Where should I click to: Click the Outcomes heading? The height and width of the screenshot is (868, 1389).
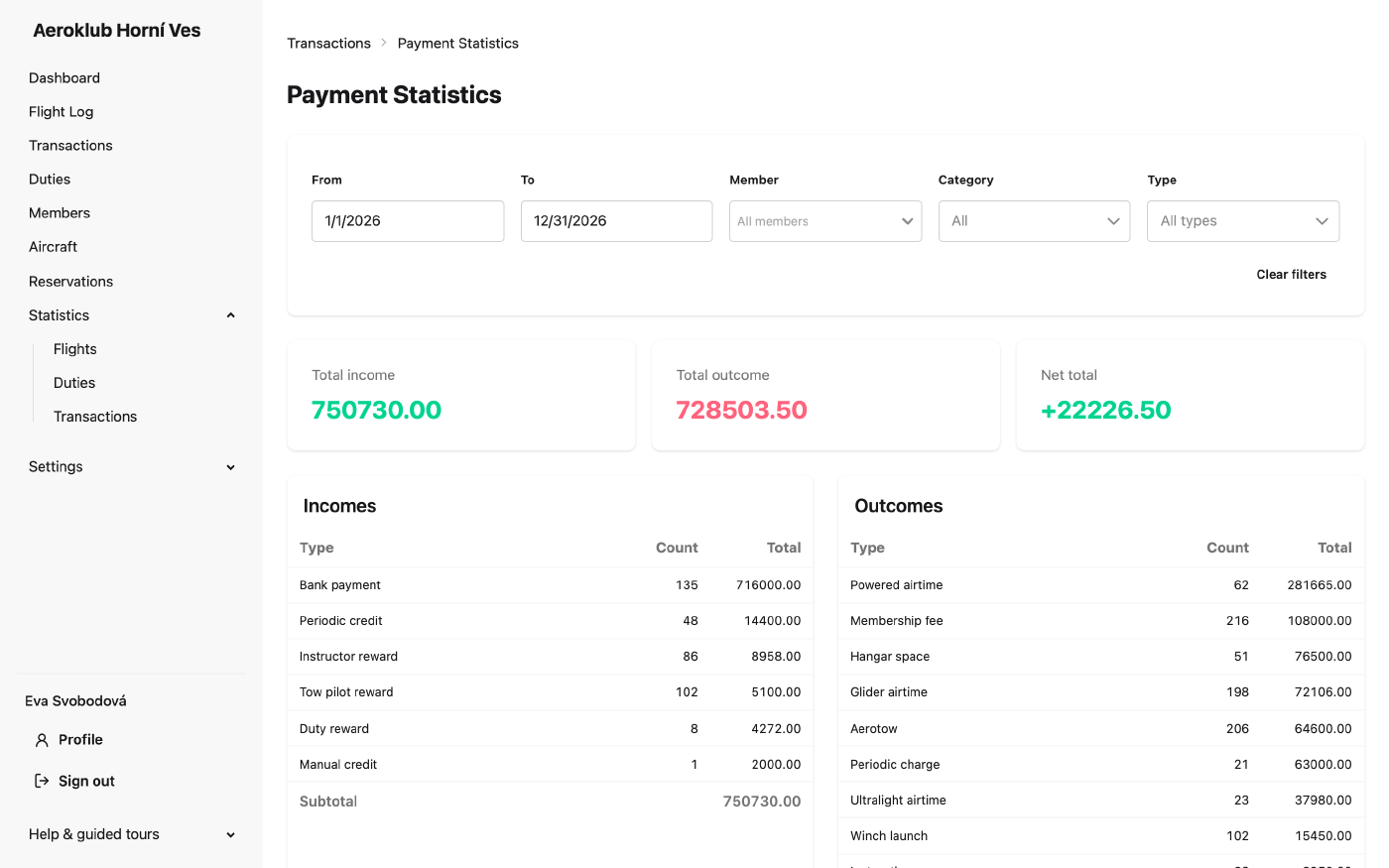point(899,506)
